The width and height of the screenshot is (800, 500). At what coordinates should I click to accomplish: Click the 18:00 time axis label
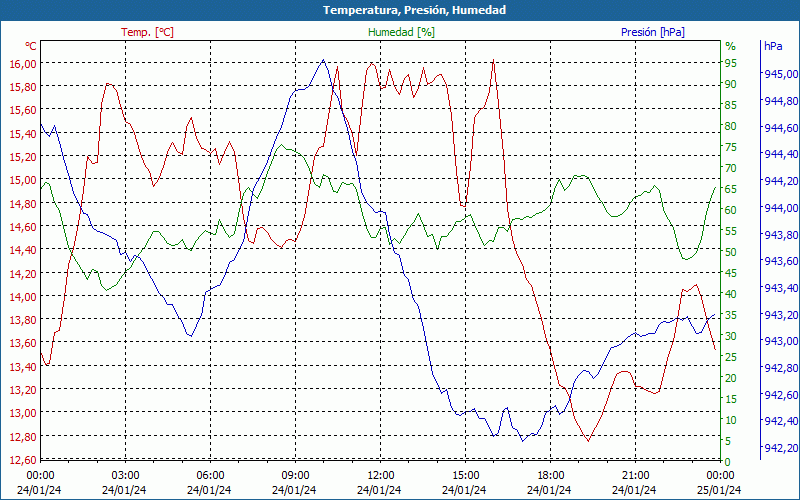click(x=551, y=476)
